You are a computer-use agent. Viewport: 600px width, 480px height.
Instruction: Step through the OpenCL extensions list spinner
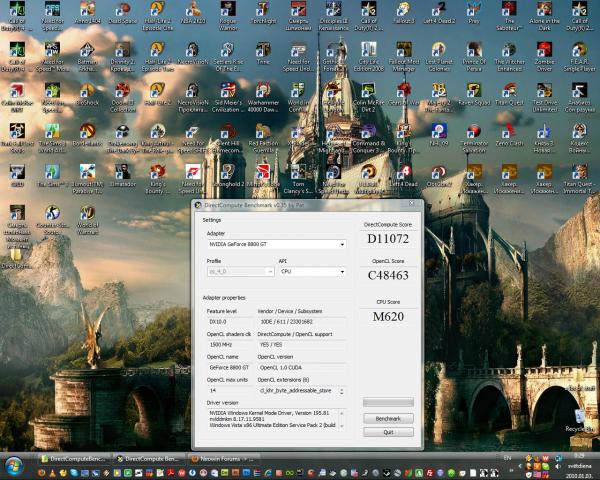tap(341, 391)
